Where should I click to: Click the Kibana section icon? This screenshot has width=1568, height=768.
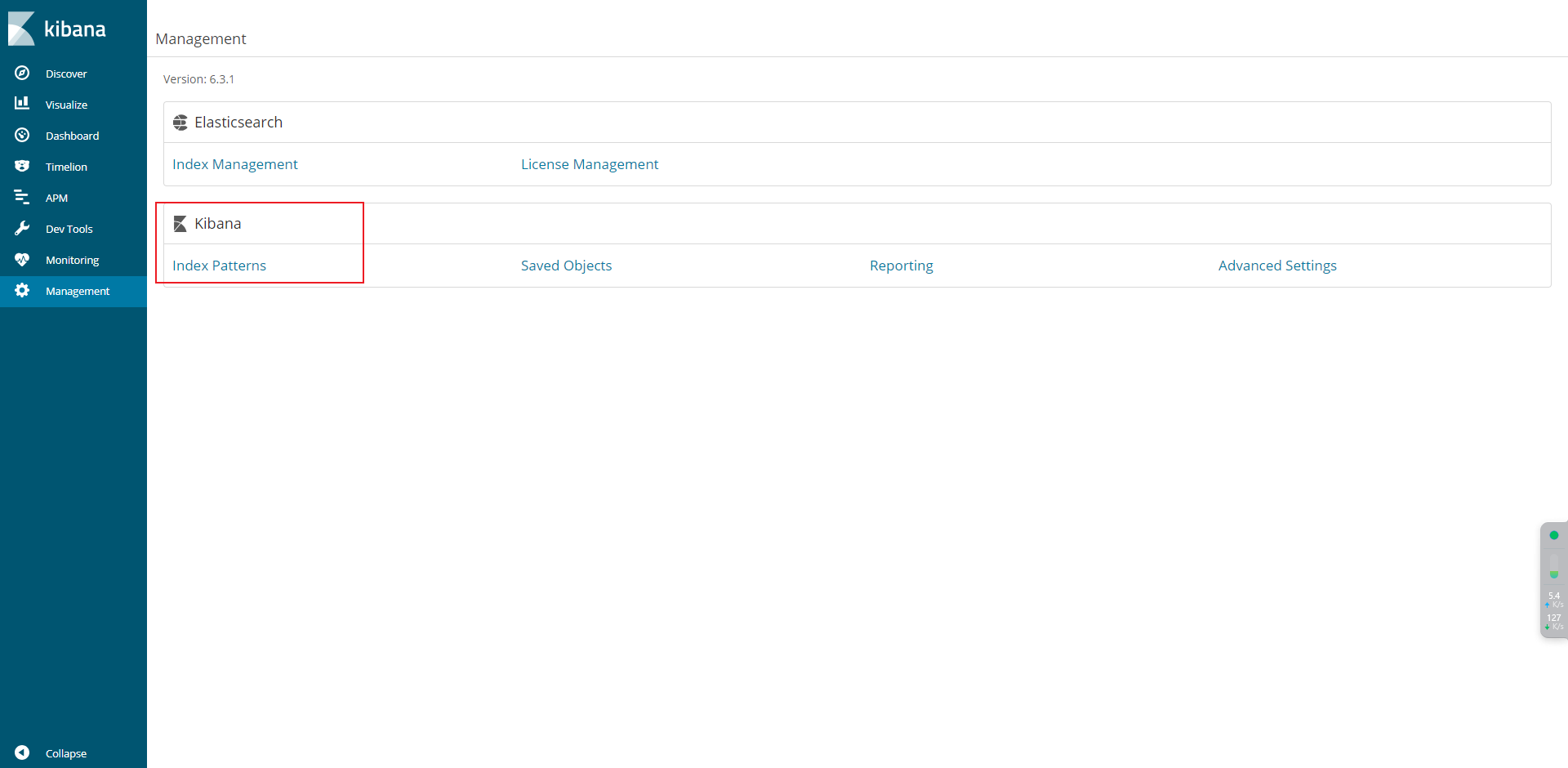[x=180, y=224]
